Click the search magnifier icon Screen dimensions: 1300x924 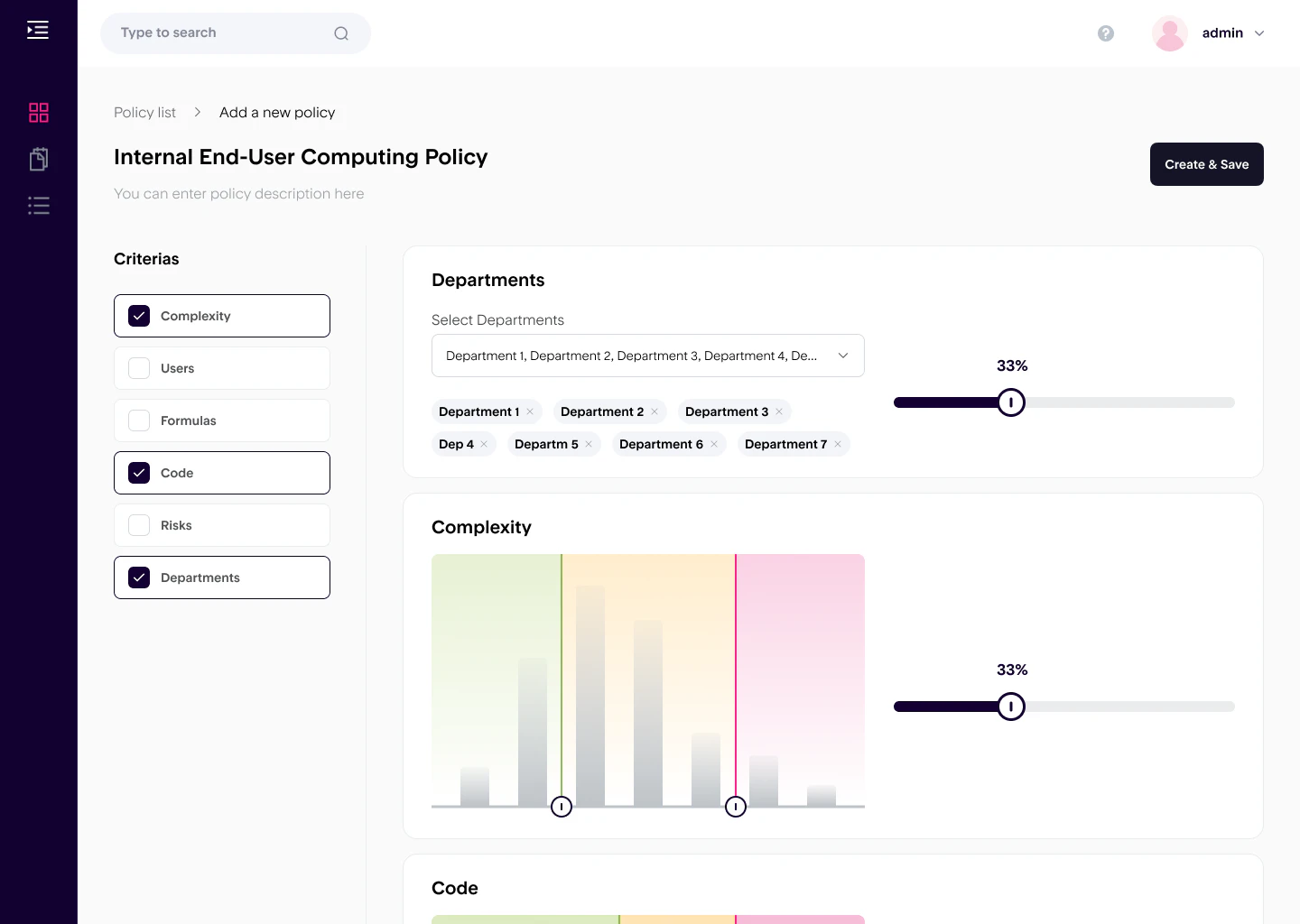click(x=340, y=32)
